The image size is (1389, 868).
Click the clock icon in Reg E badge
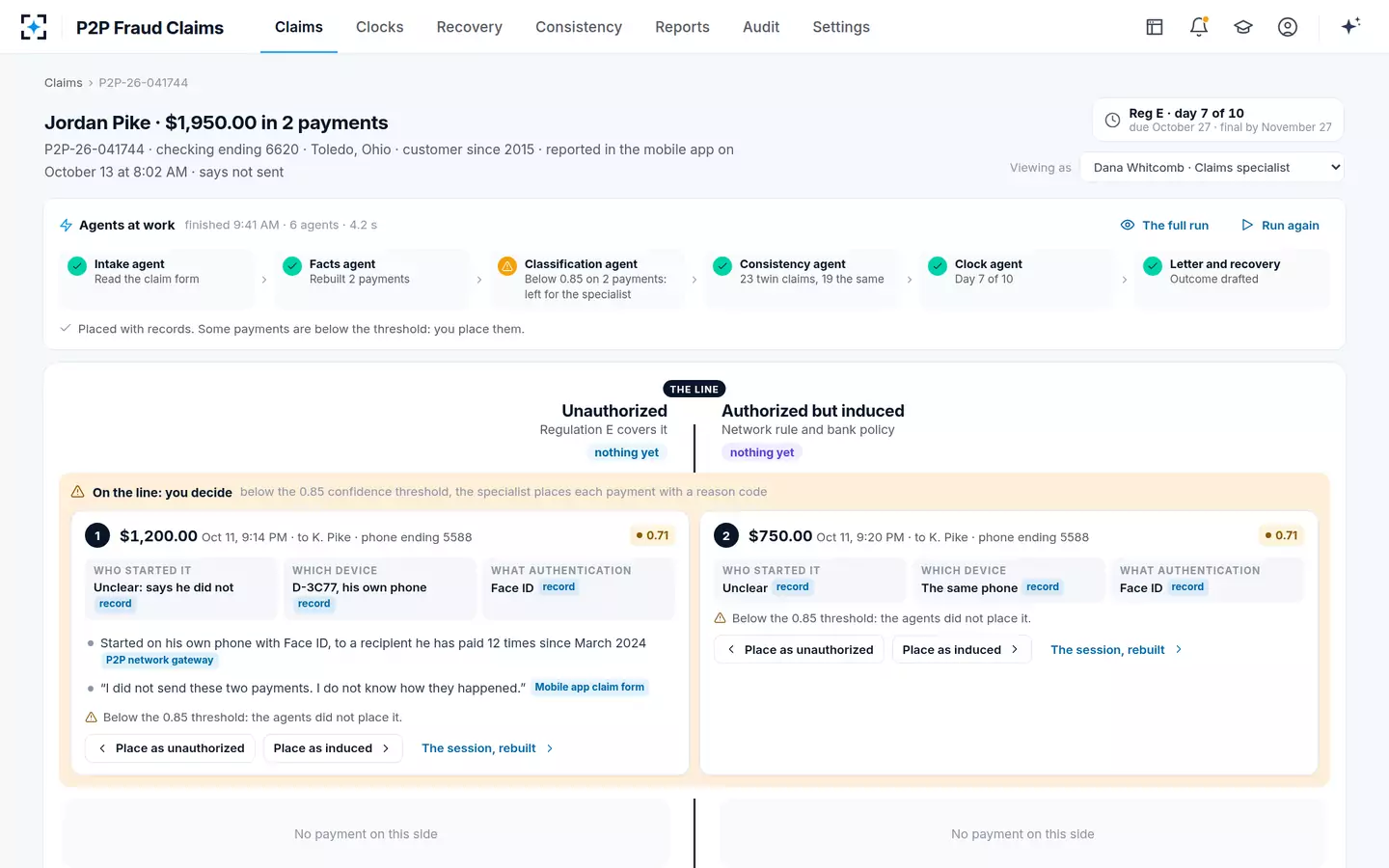[1112, 121]
